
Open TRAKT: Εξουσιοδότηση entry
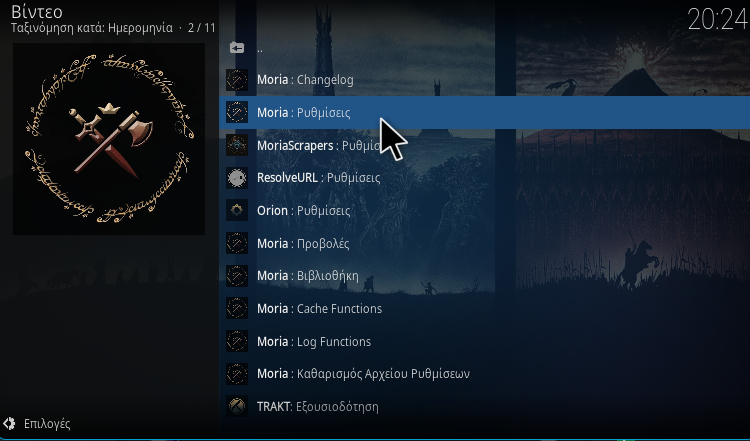pyautogui.click(x=485, y=407)
